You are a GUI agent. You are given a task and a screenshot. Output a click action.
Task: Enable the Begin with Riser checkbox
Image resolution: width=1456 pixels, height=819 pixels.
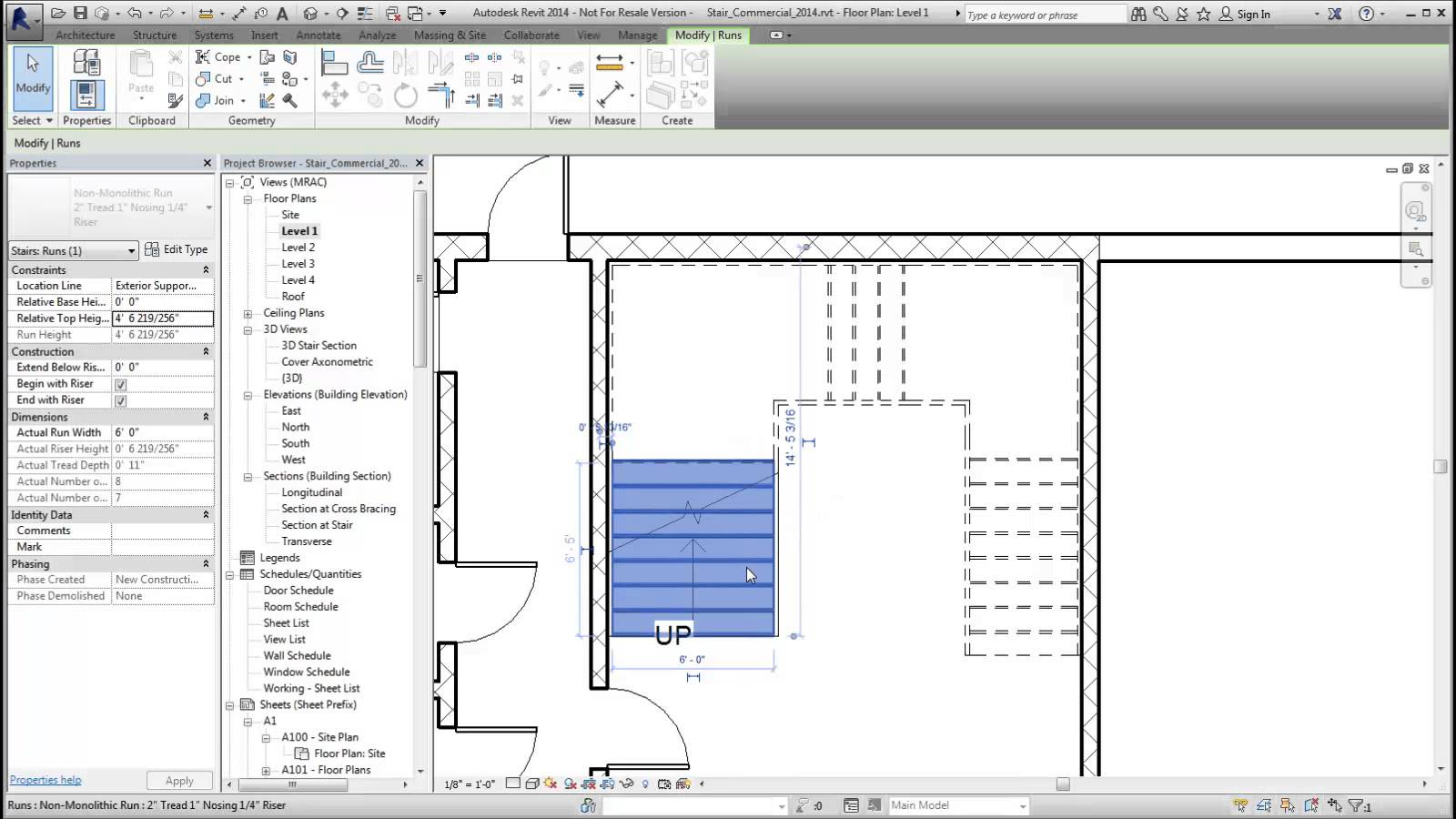click(x=120, y=384)
